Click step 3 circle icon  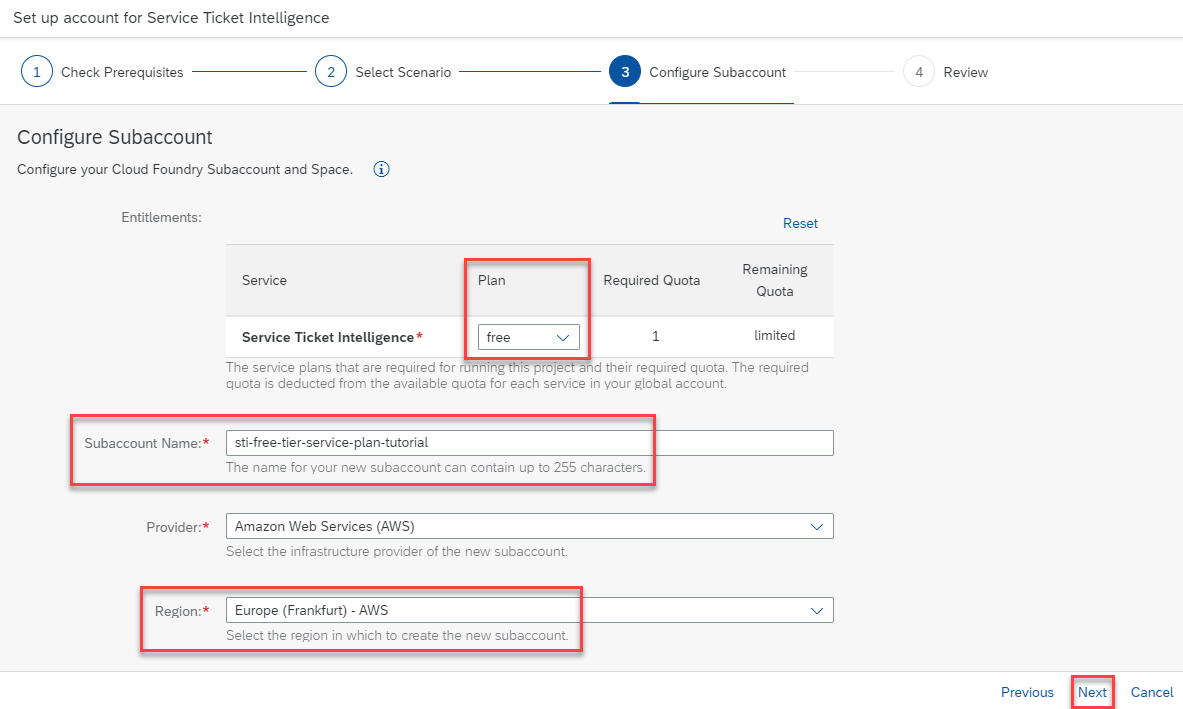(x=625, y=72)
